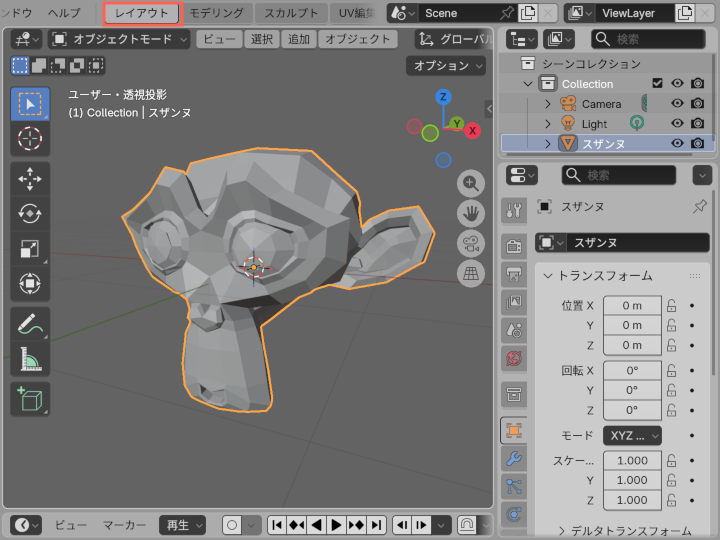Click the blue Z axis gizmo
The image size is (720, 540).
443,97
